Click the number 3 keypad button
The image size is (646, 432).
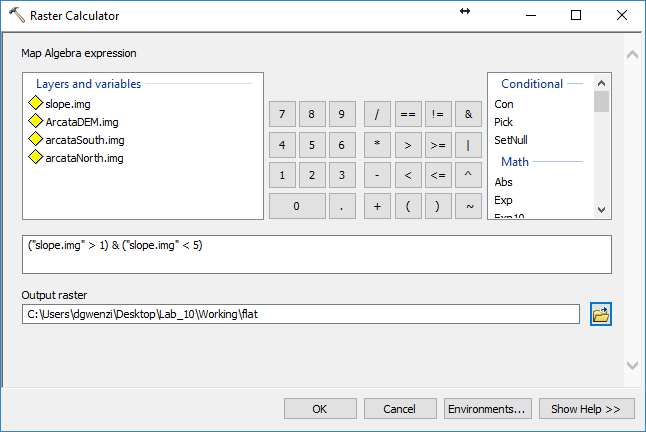pyautogui.click(x=342, y=175)
